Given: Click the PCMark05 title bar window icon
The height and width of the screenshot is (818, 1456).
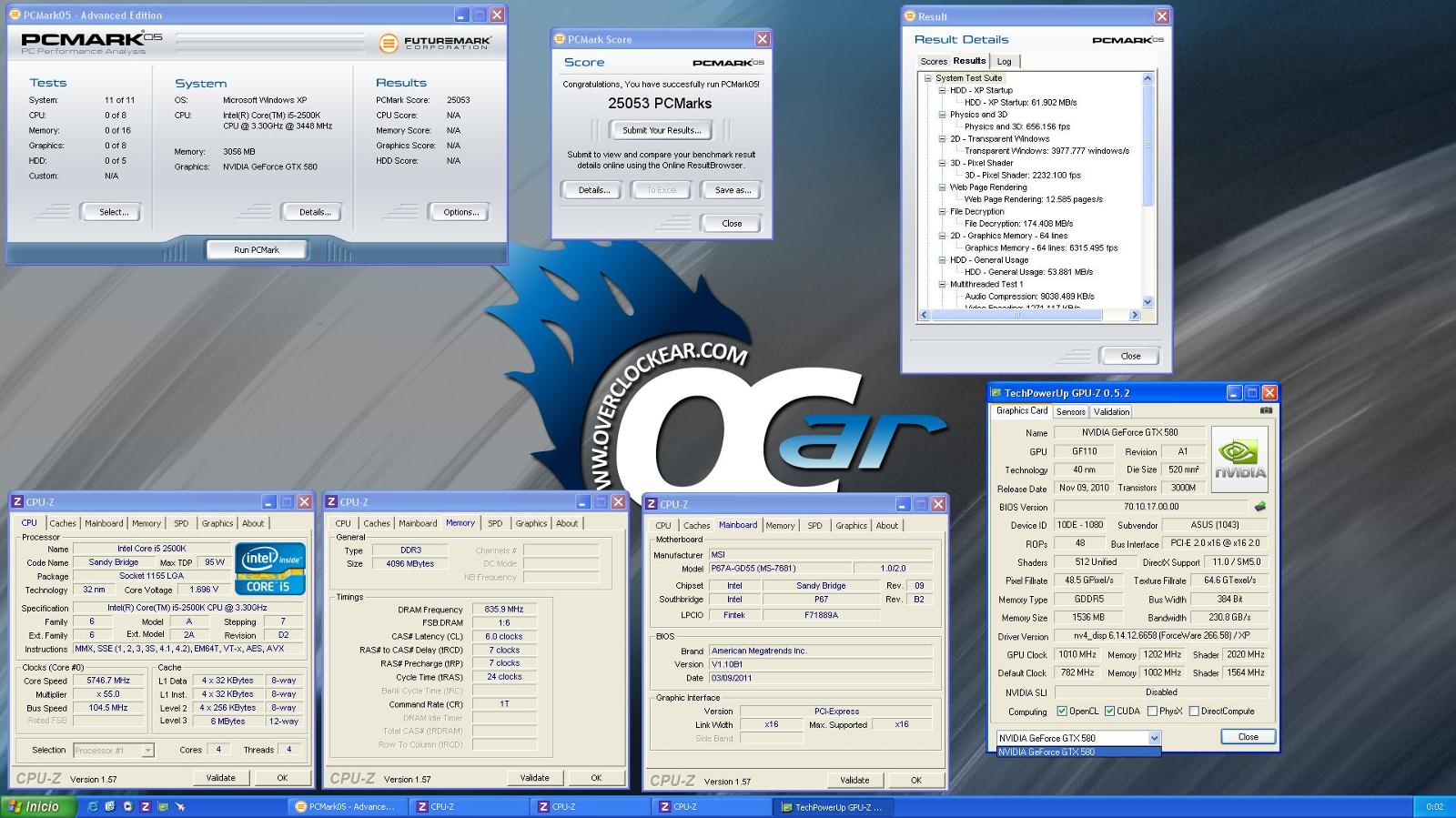Looking at the screenshot, I should 15,15.
